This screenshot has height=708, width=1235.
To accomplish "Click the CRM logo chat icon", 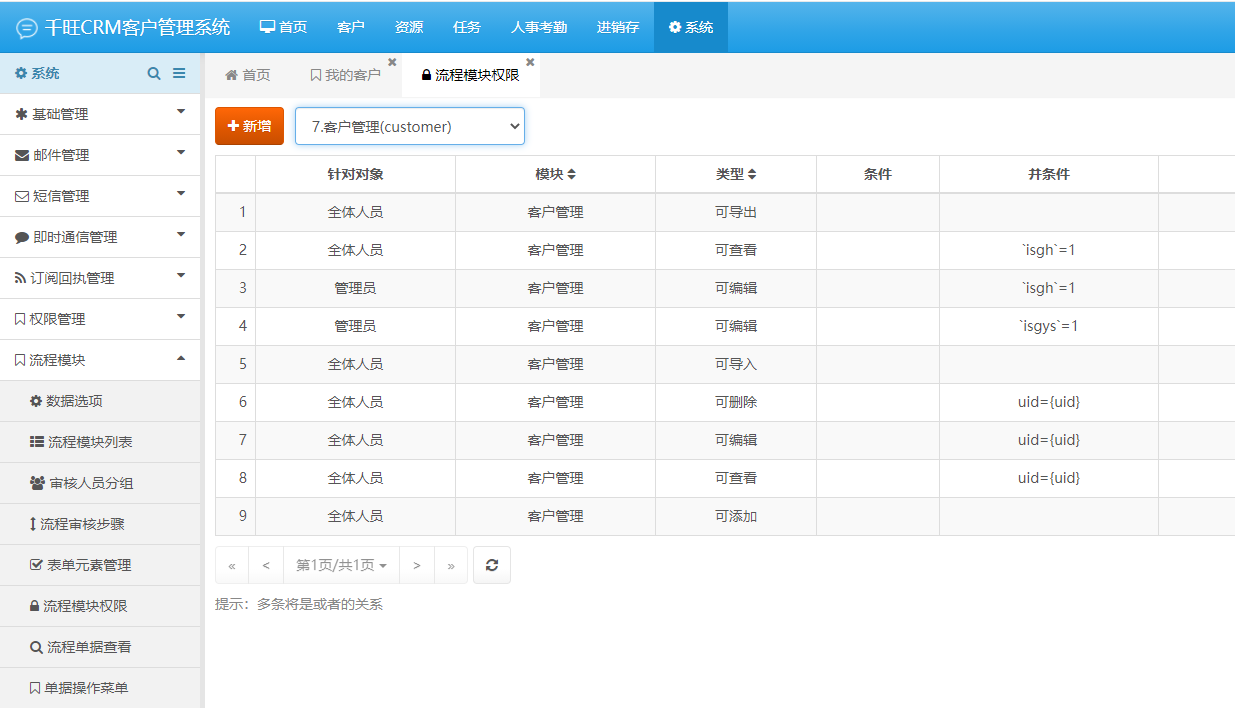I will tap(27, 28).
